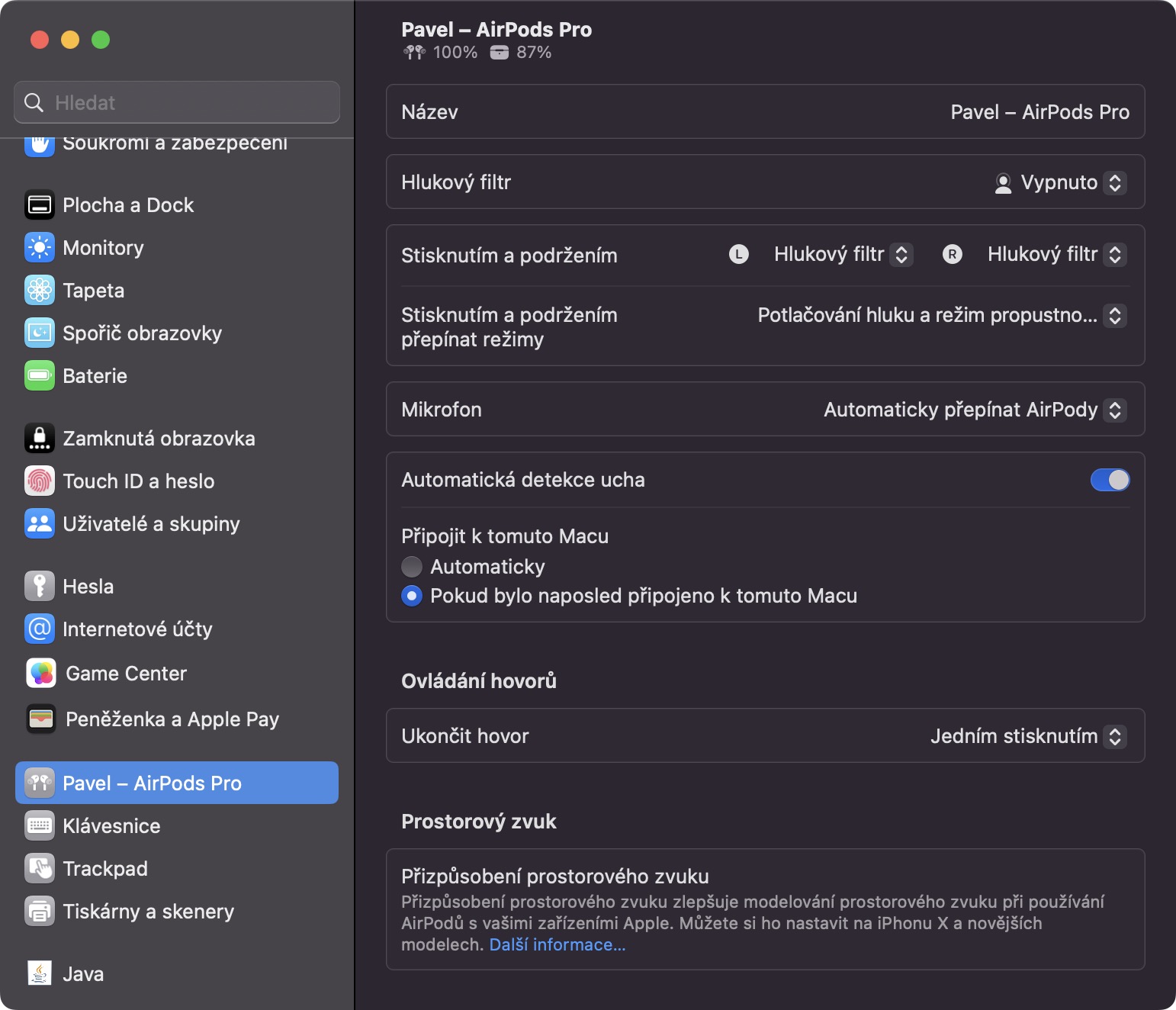This screenshot has height=1010, width=1176.
Task: Open Klávesnice settings in sidebar
Action: click(111, 826)
